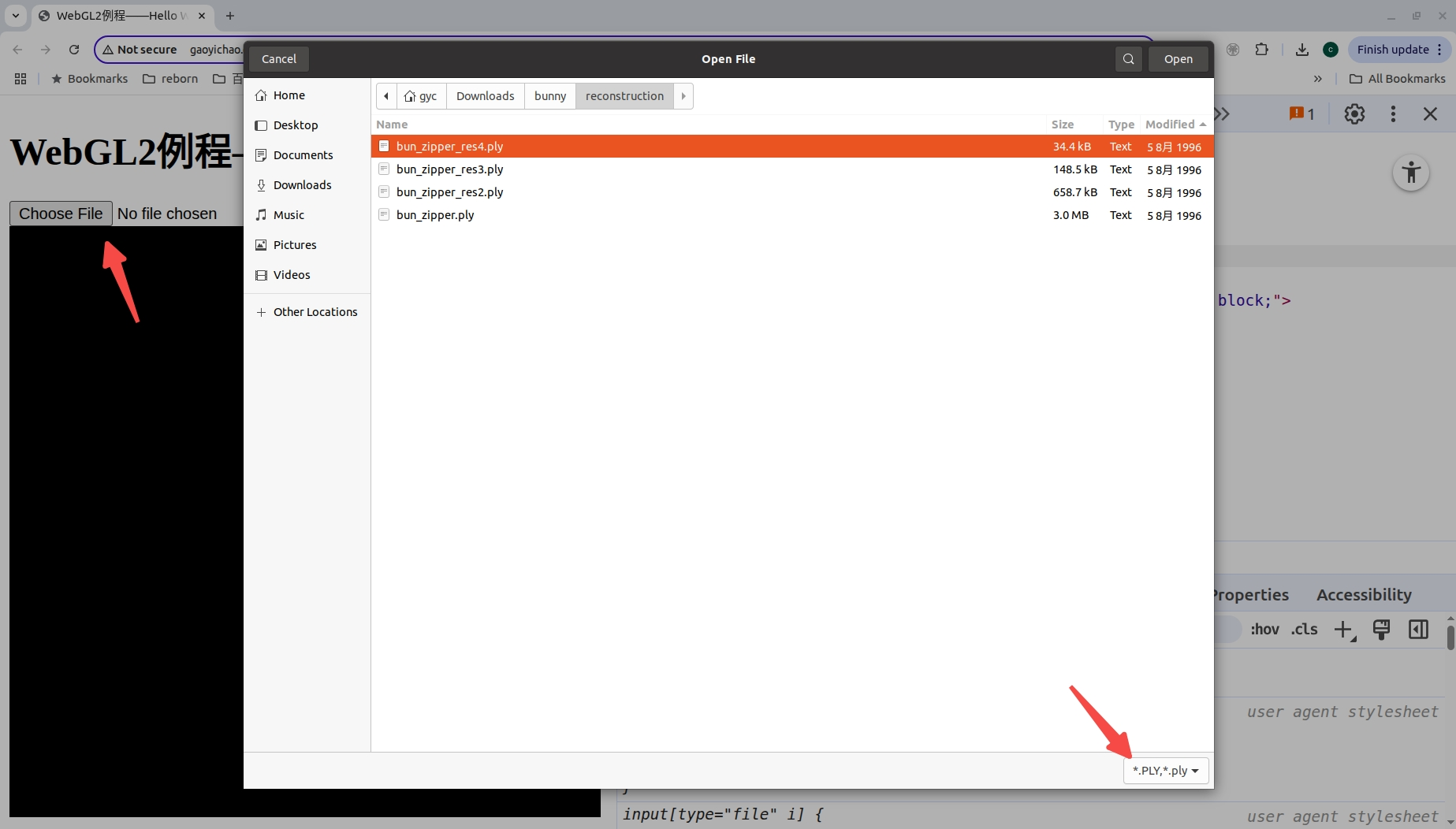This screenshot has height=829, width=1456.
Task: Select Downloads in the path breadcrumb
Action: (485, 96)
